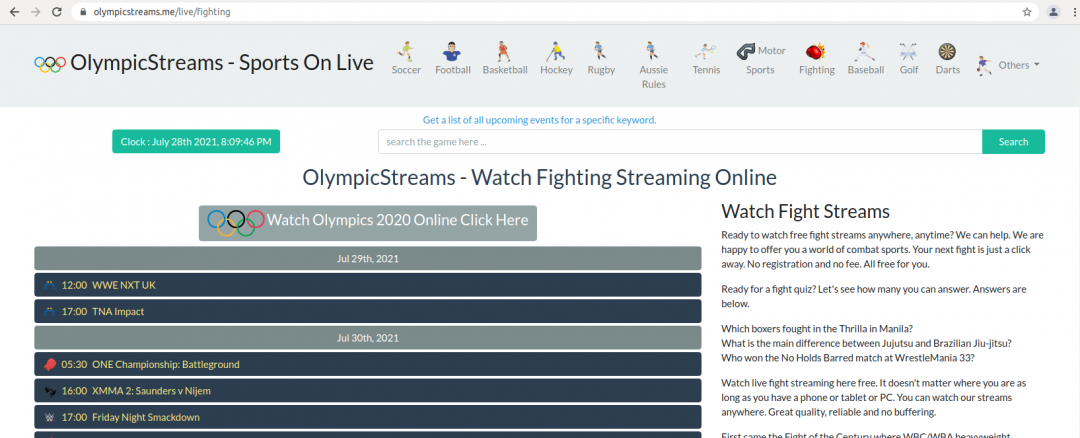
Task: Click the Rugby player icon
Action: point(600,51)
